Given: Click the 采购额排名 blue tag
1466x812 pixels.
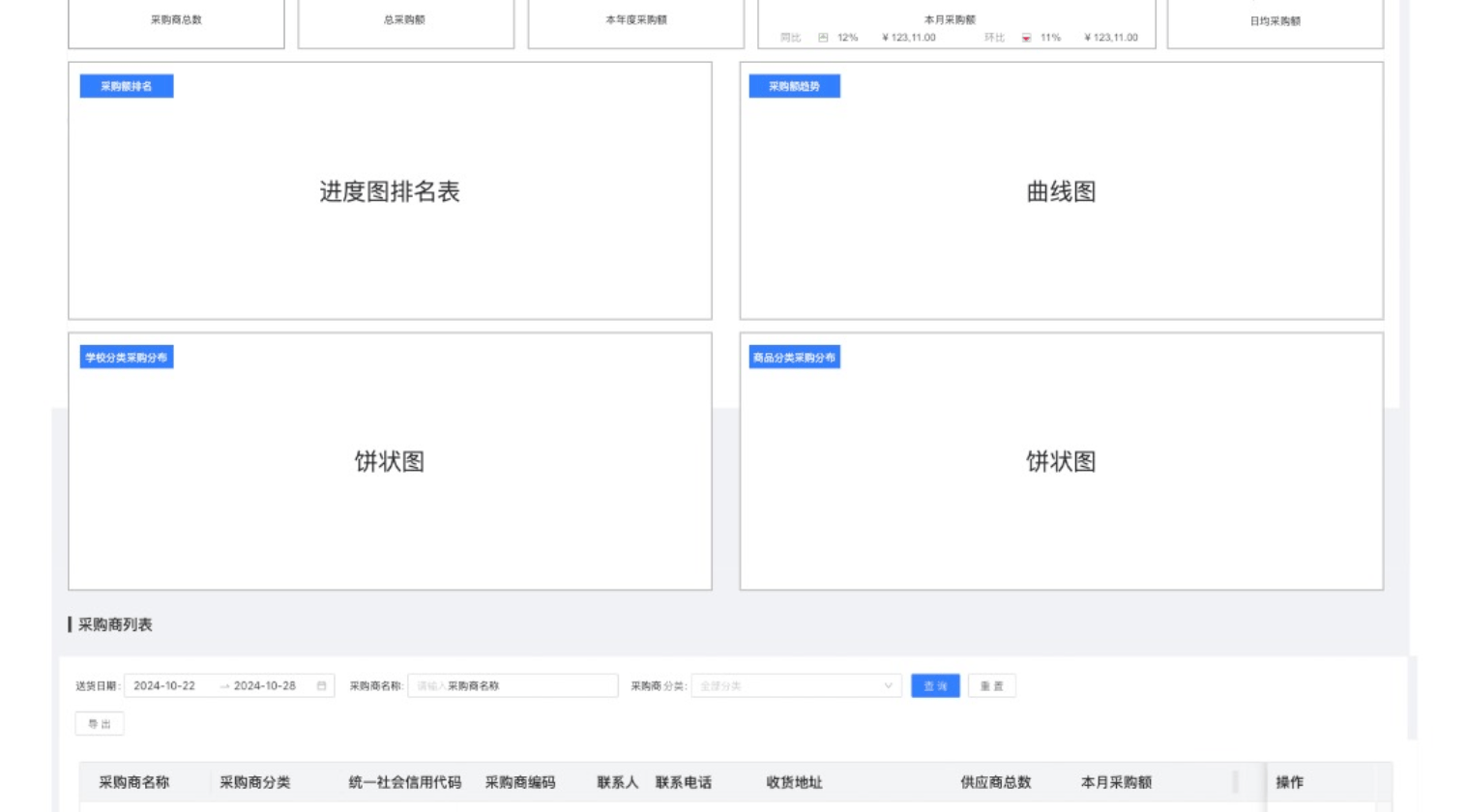Looking at the screenshot, I should point(127,86).
